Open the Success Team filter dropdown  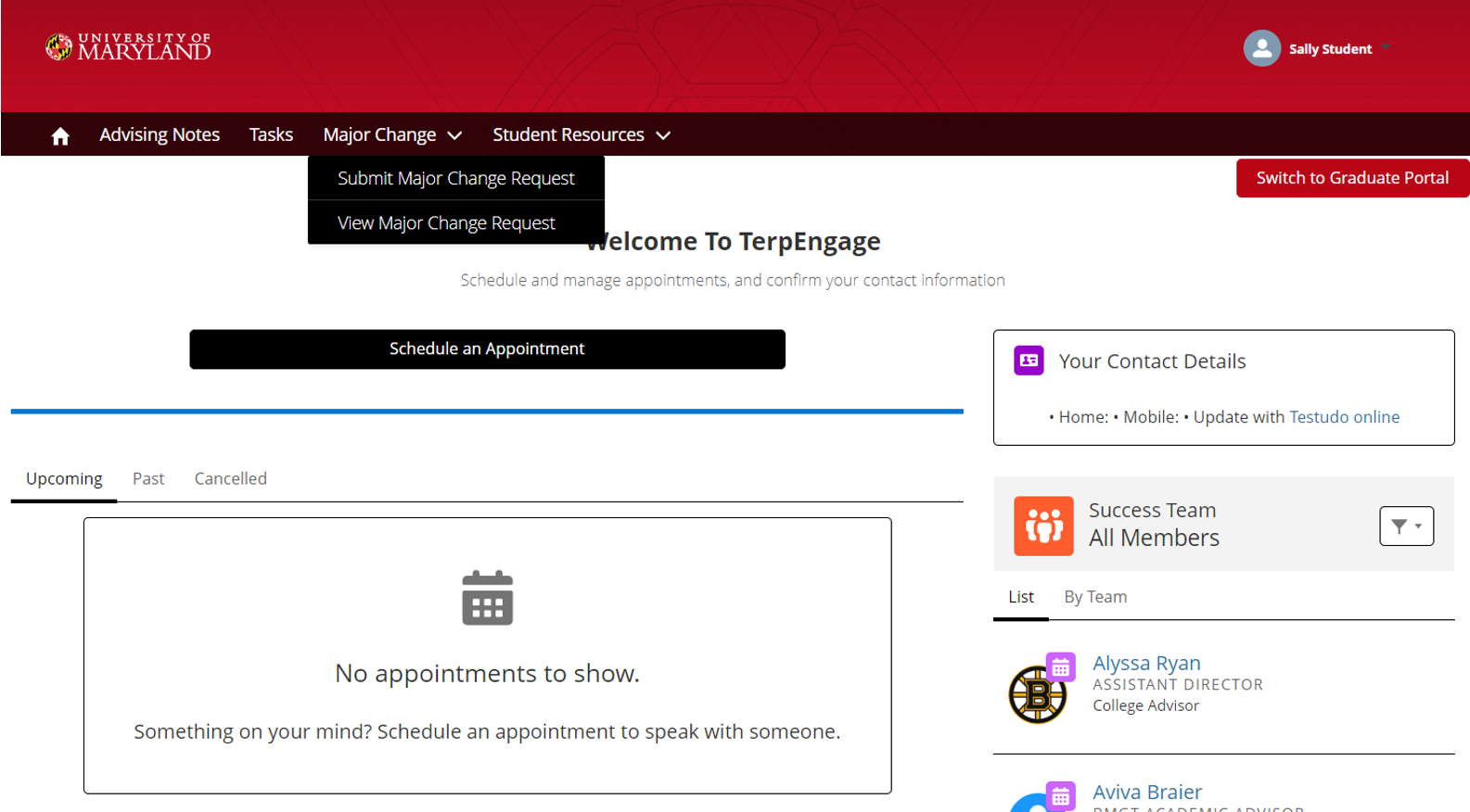(1406, 526)
